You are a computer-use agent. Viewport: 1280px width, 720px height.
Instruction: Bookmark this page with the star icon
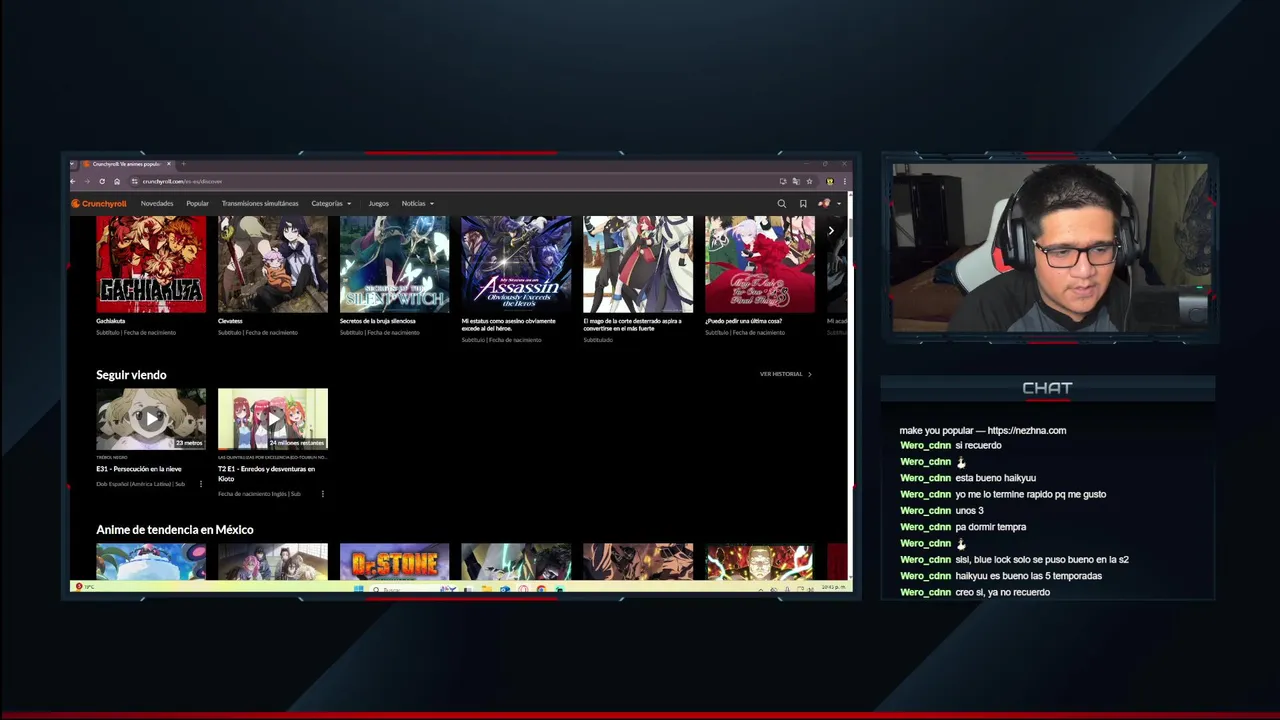pyautogui.click(x=809, y=181)
